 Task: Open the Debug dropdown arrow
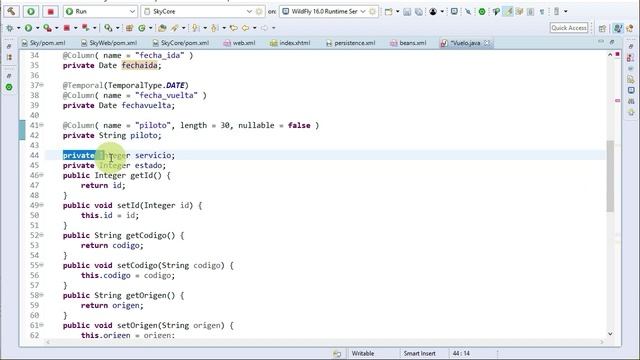pos(18,28)
